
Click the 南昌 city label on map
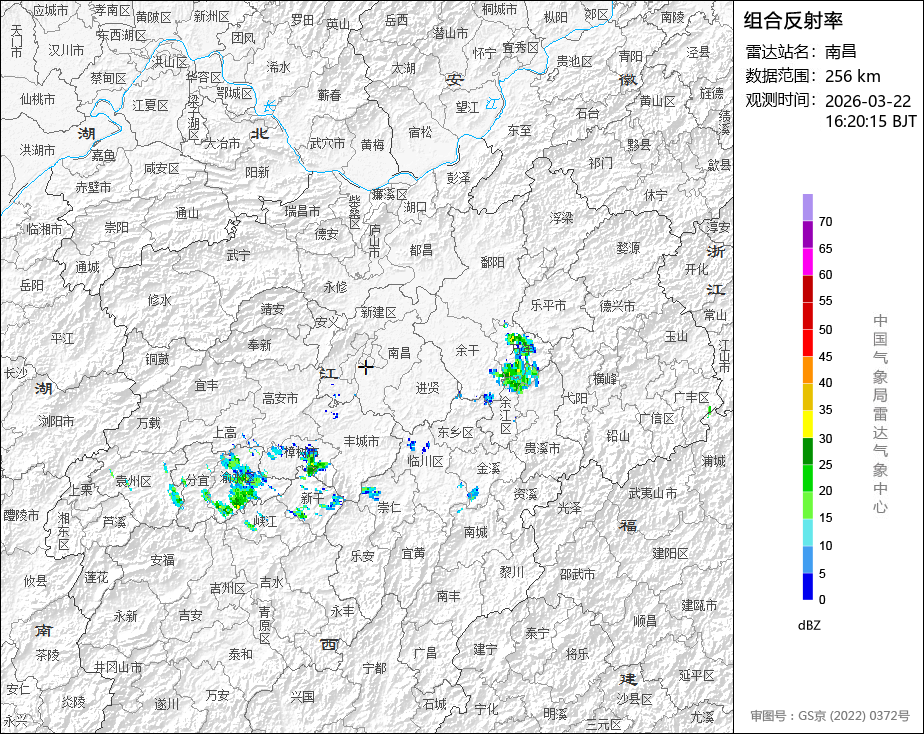click(399, 352)
